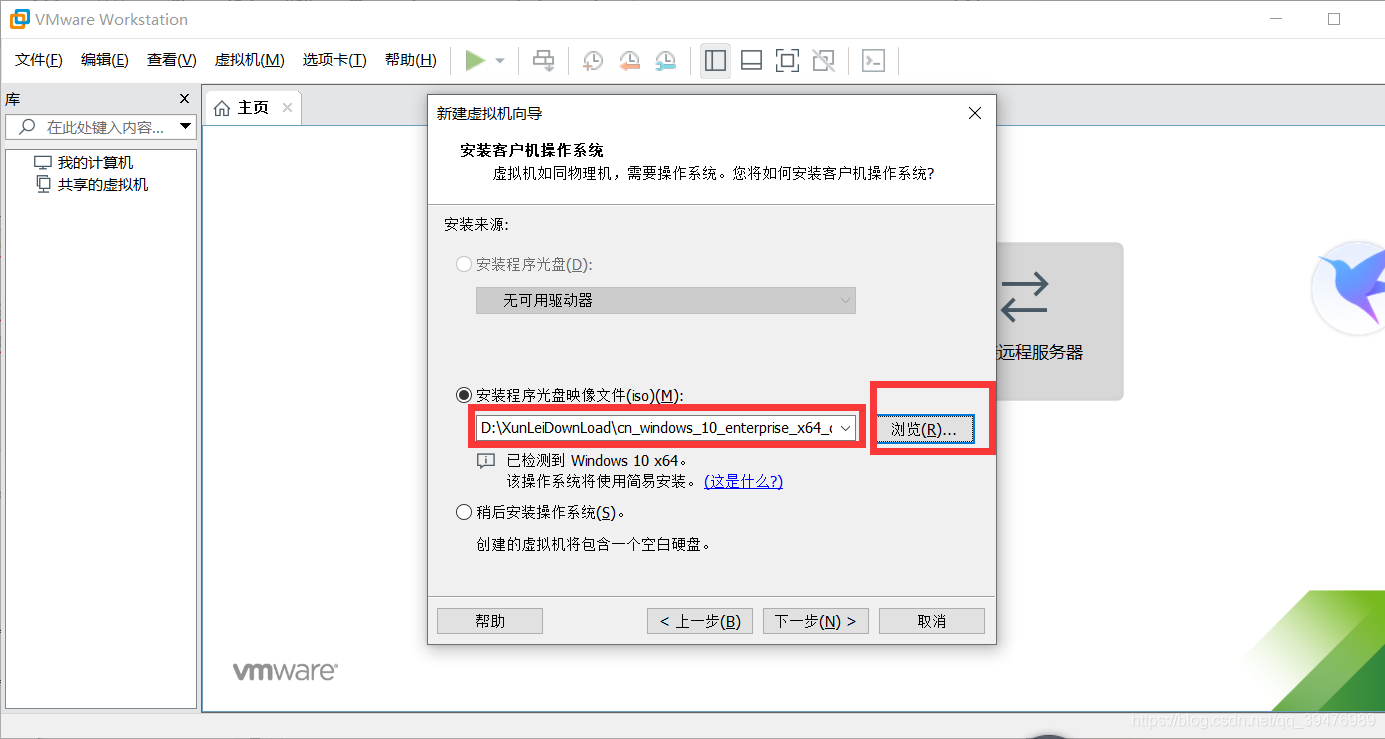
Task: Click the shared VMs icon beside 共享的虚拟机
Action: point(43,185)
